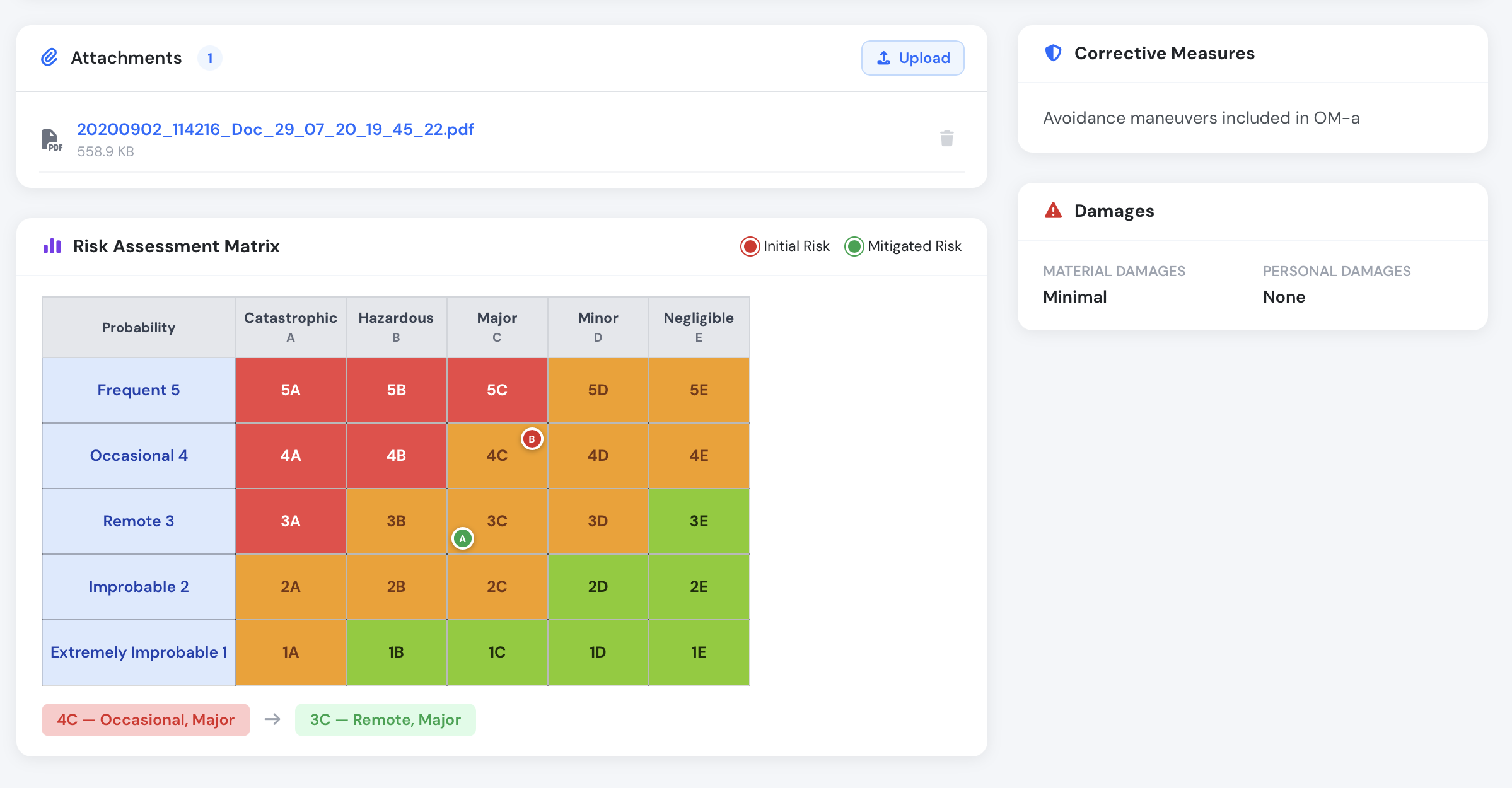Image resolution: width=1512 pixels, height=788 pixels.
Task: Select matrix cell 5B
Action: [x=396, y=390]
